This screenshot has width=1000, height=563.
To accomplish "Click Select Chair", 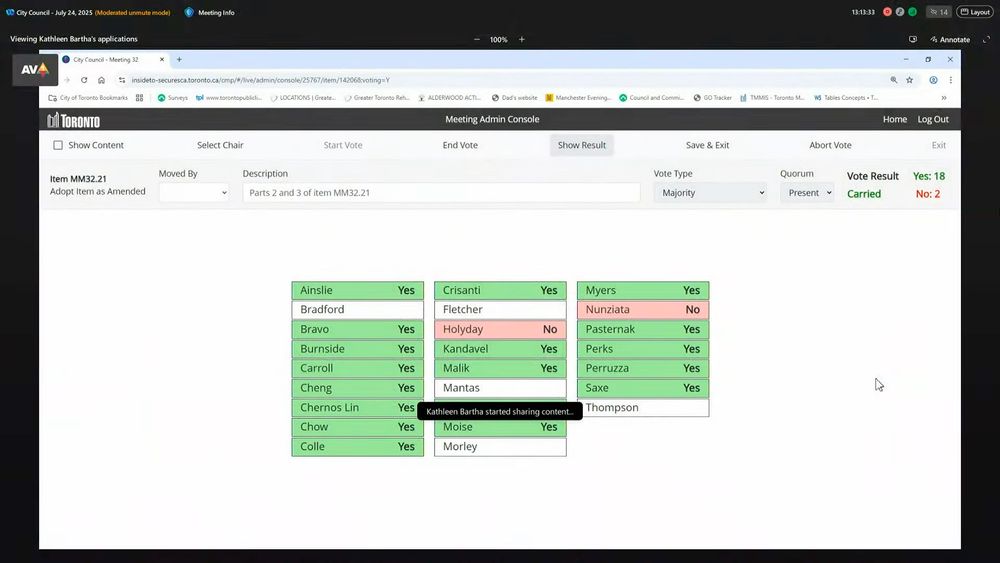I will (220, 145).
